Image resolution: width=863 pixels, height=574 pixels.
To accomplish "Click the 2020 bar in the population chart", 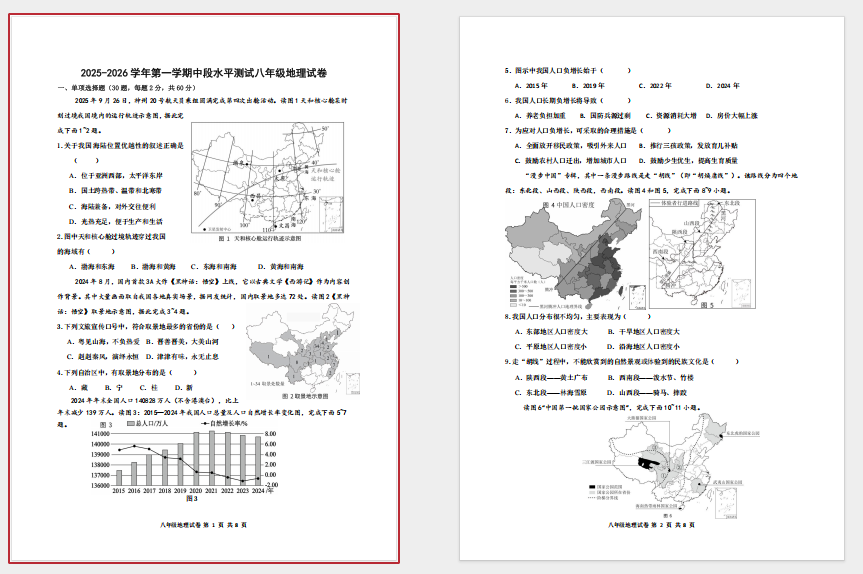I will click(197, 459).
